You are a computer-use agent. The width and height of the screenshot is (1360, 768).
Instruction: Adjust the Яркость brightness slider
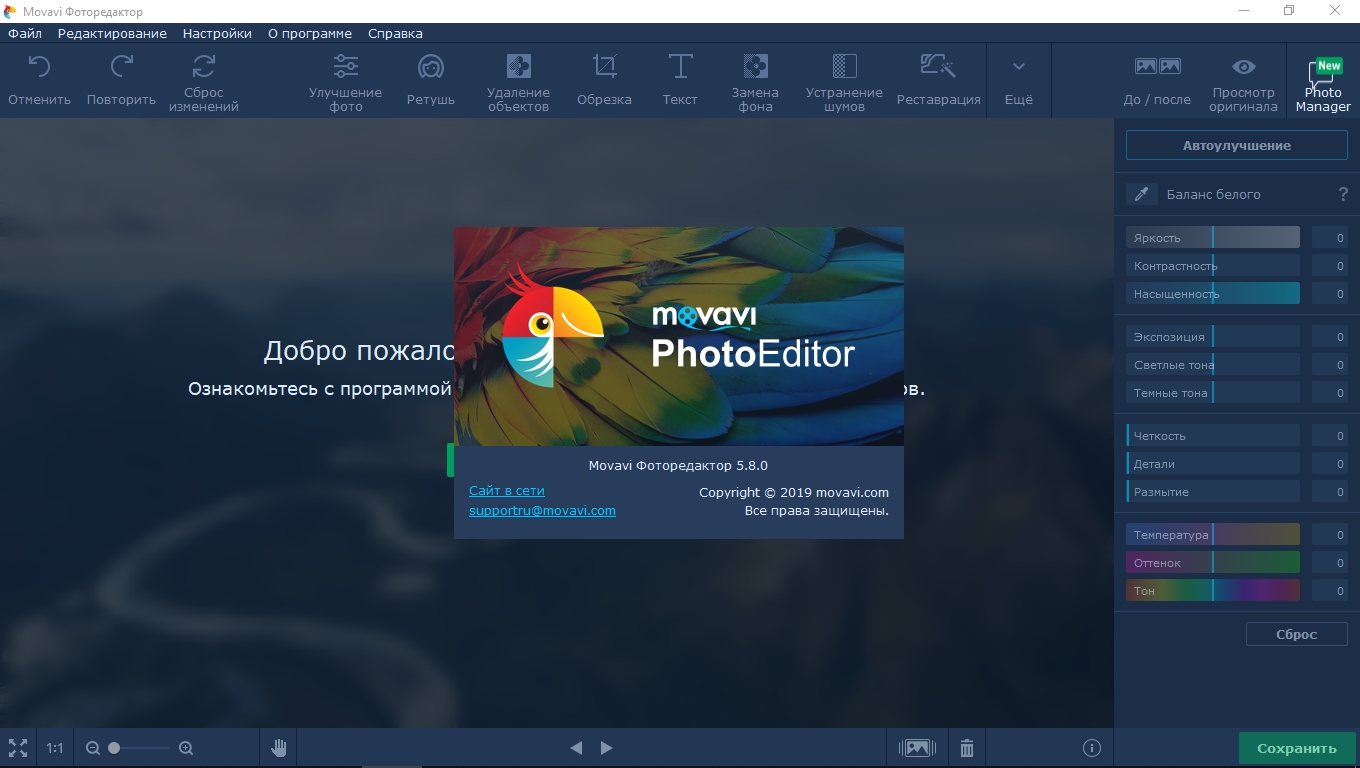pyautogui.click(x=1213, y=238)
